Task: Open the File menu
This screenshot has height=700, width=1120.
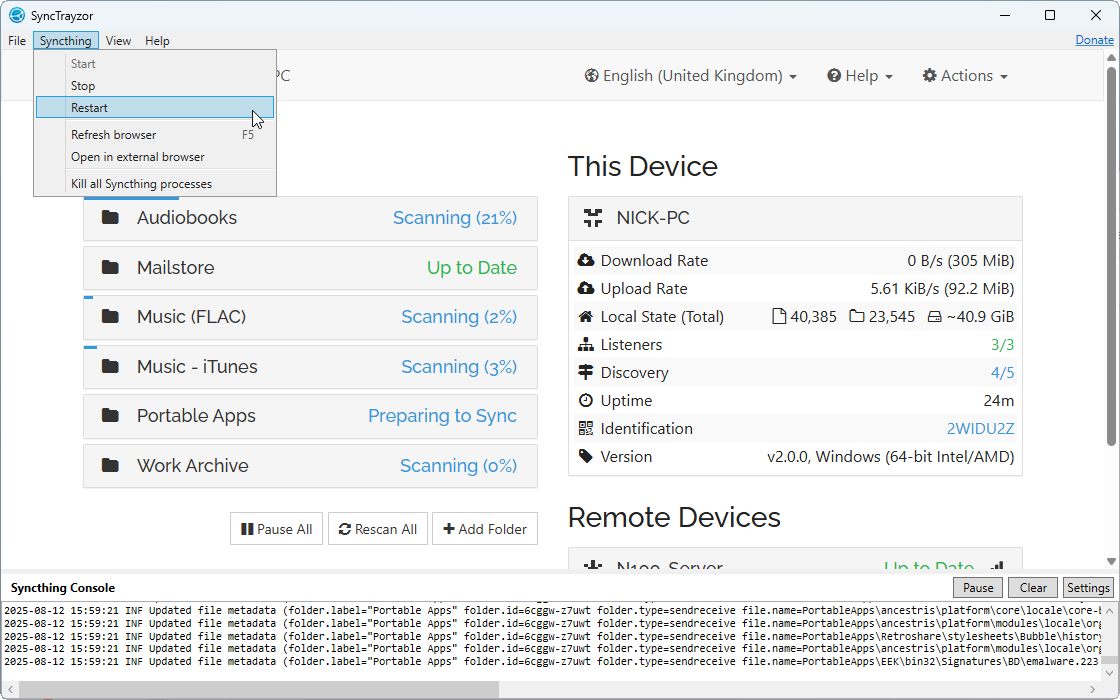Action: point(17,41)
